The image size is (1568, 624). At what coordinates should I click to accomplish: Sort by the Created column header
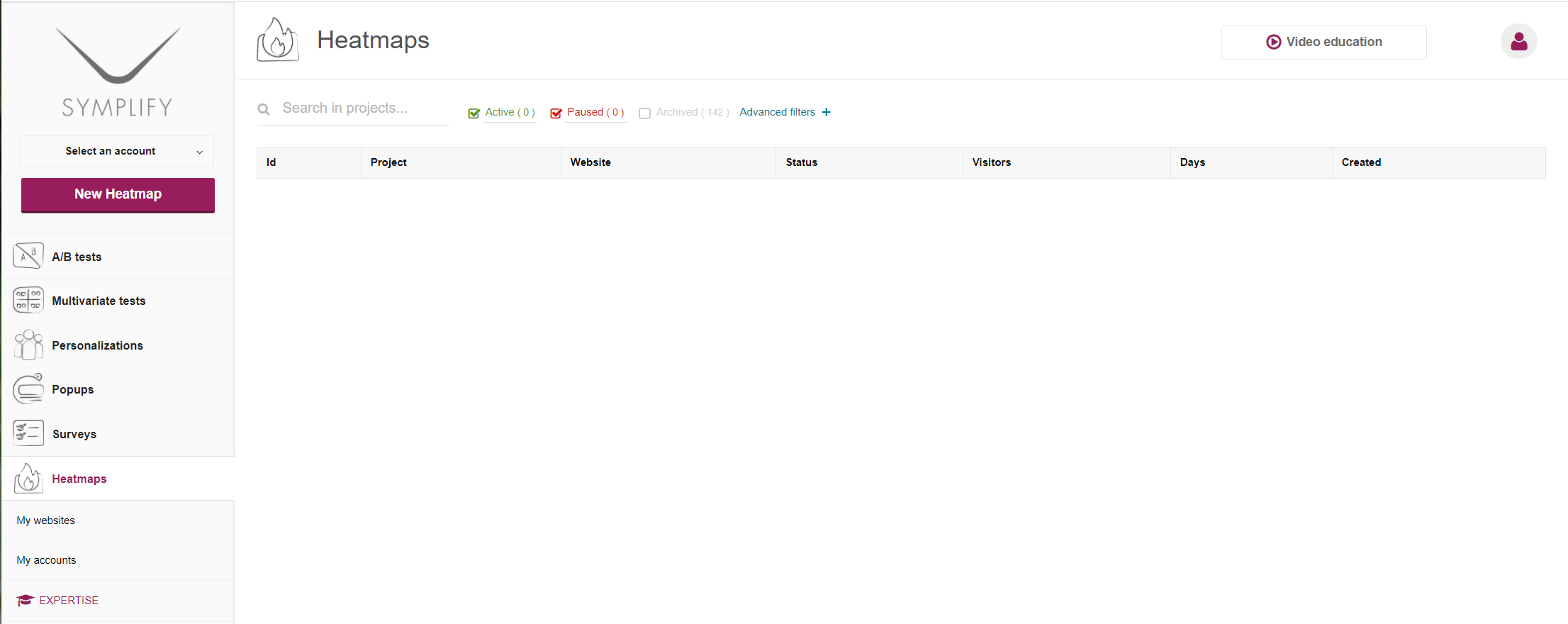pyautogui.click(x=1439, y=162)
